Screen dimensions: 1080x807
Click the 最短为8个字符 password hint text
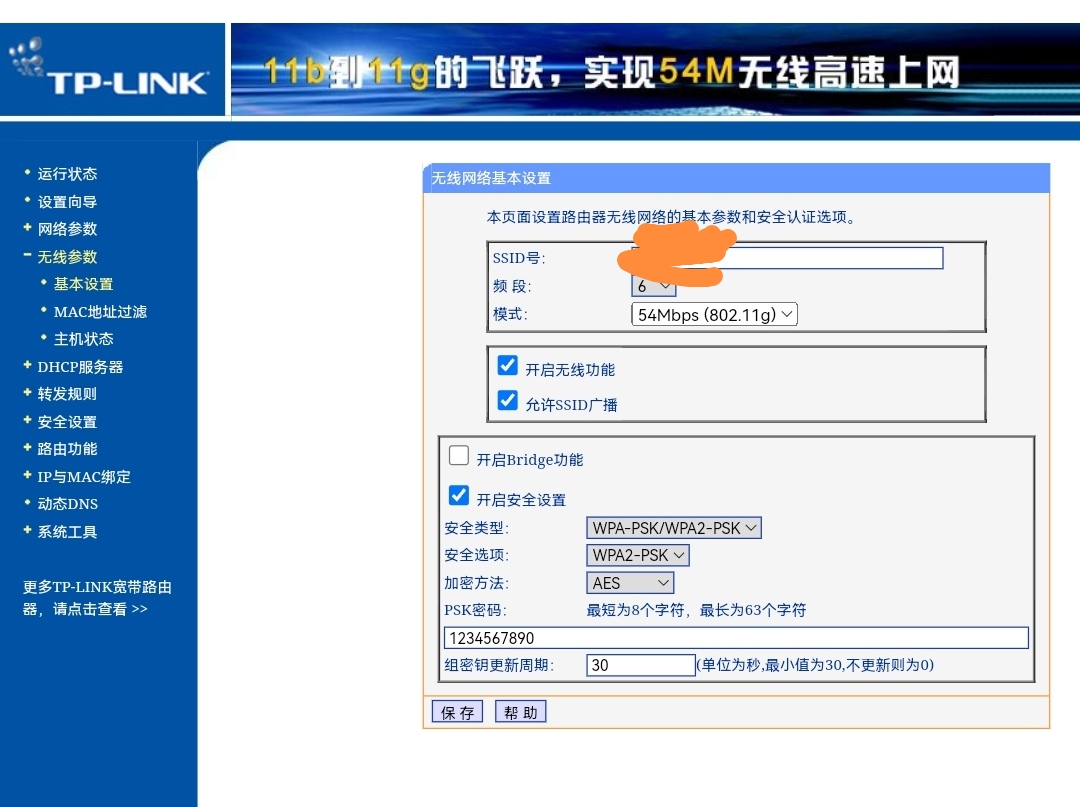coord(696,610)
